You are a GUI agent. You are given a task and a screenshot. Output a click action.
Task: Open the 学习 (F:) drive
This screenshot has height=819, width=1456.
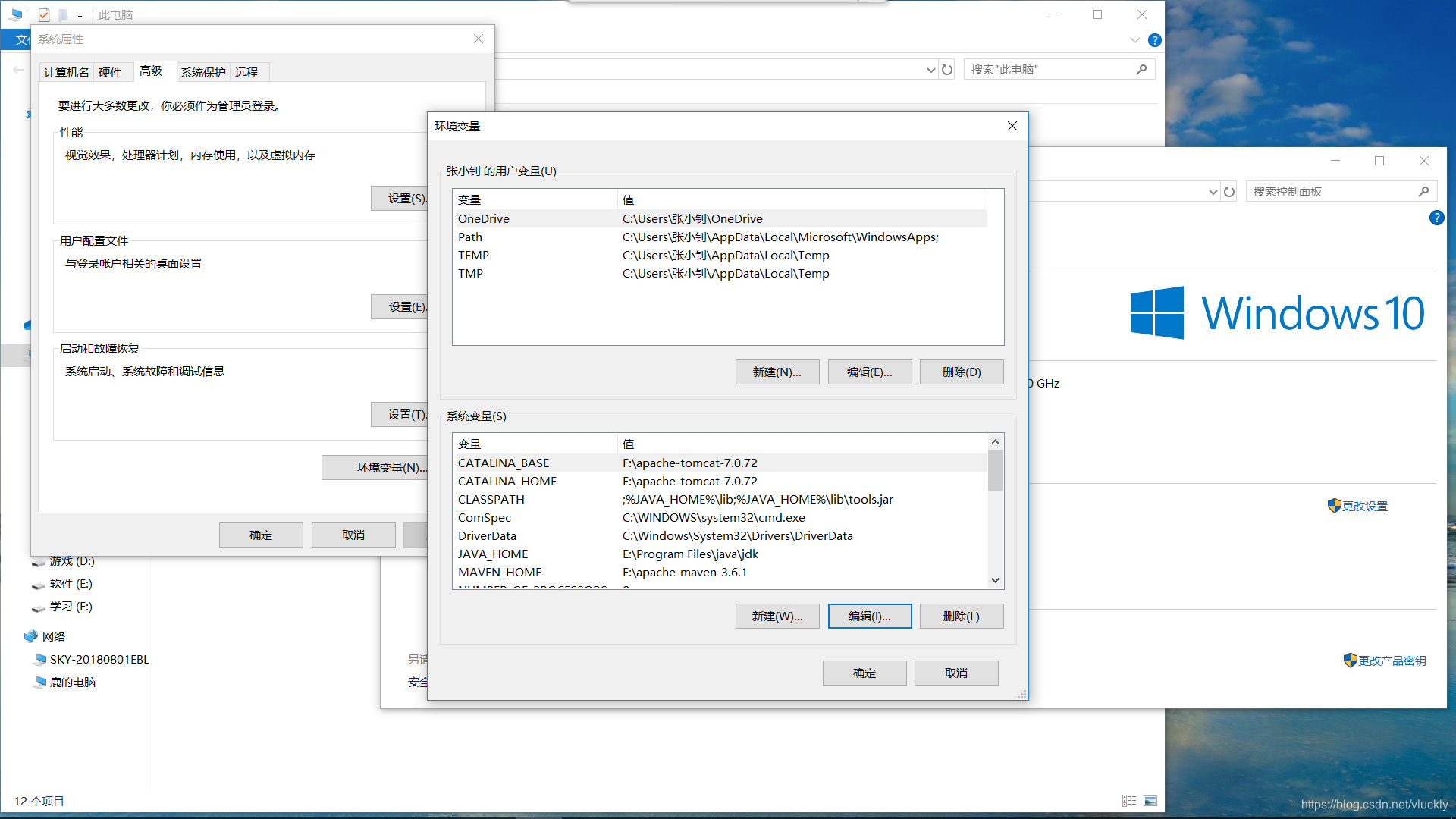pos(61,606)
